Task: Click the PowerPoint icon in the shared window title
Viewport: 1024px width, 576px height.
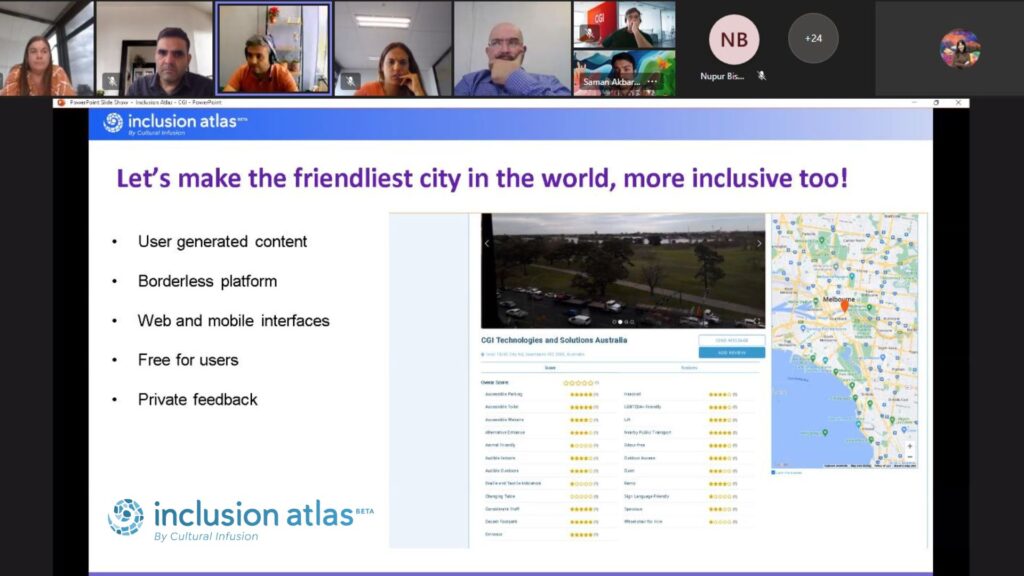Action: click(x=61, y=103)
